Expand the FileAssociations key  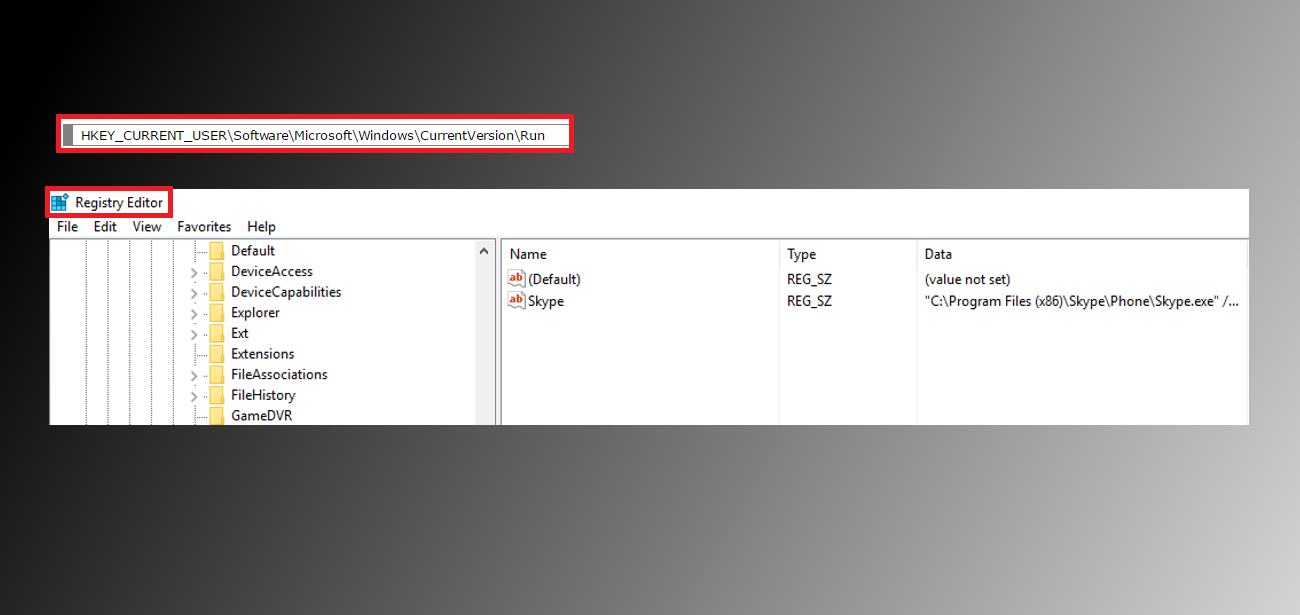click(x=194, y=375)
